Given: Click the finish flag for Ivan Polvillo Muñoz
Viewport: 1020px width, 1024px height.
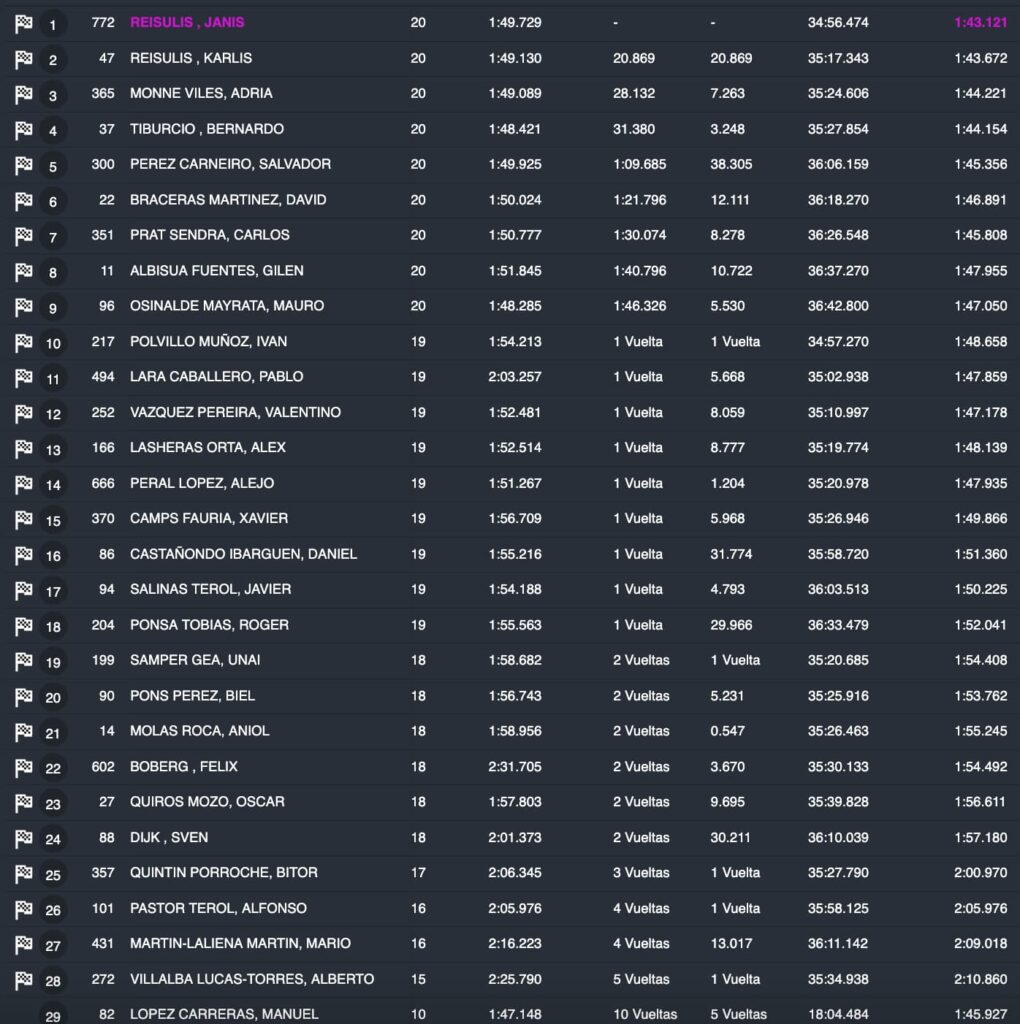Looking at the screenshot, I should (23, 343).
